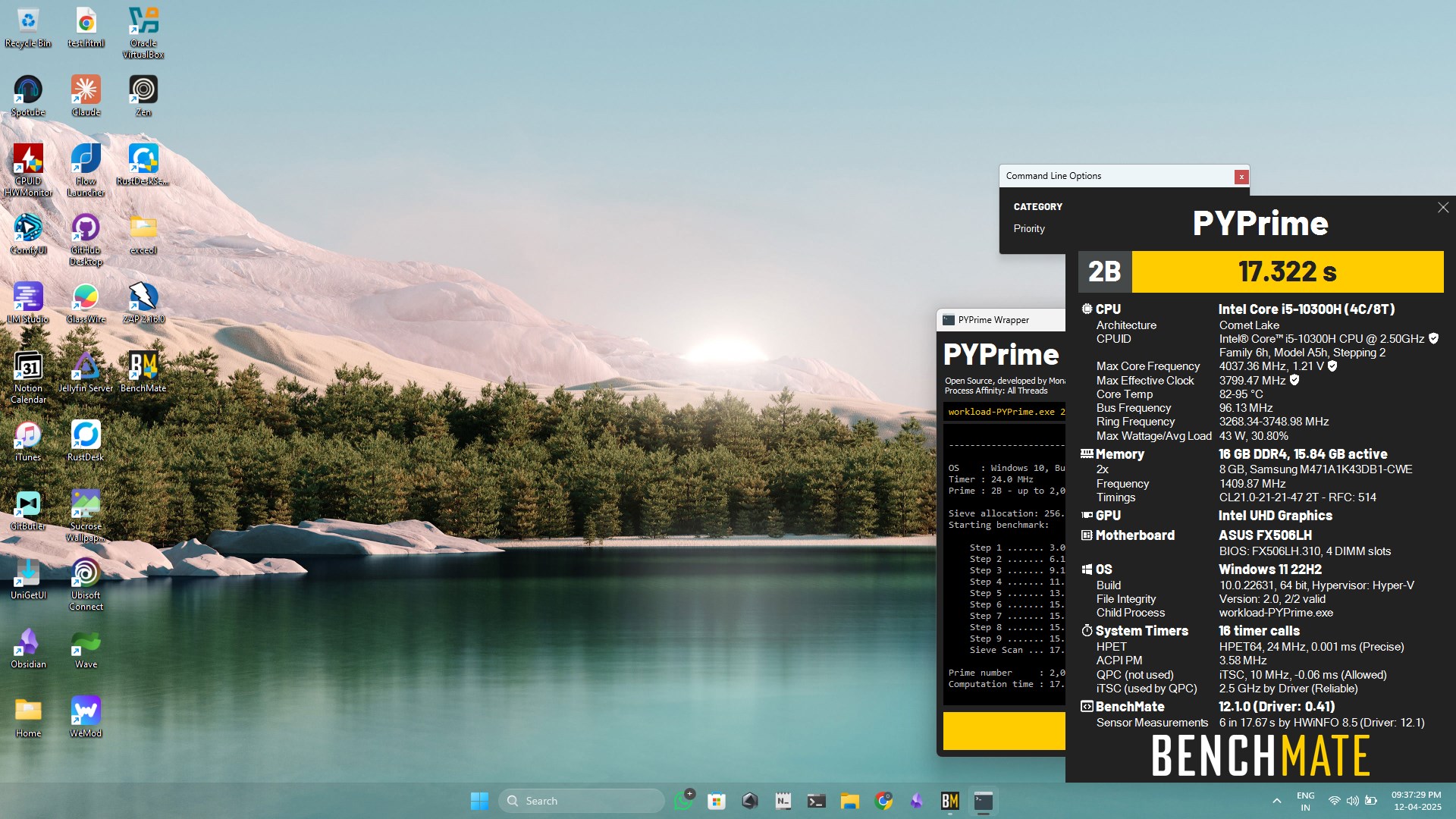Click BenchMate version 12.1.0 entry

click(1276, 707)
